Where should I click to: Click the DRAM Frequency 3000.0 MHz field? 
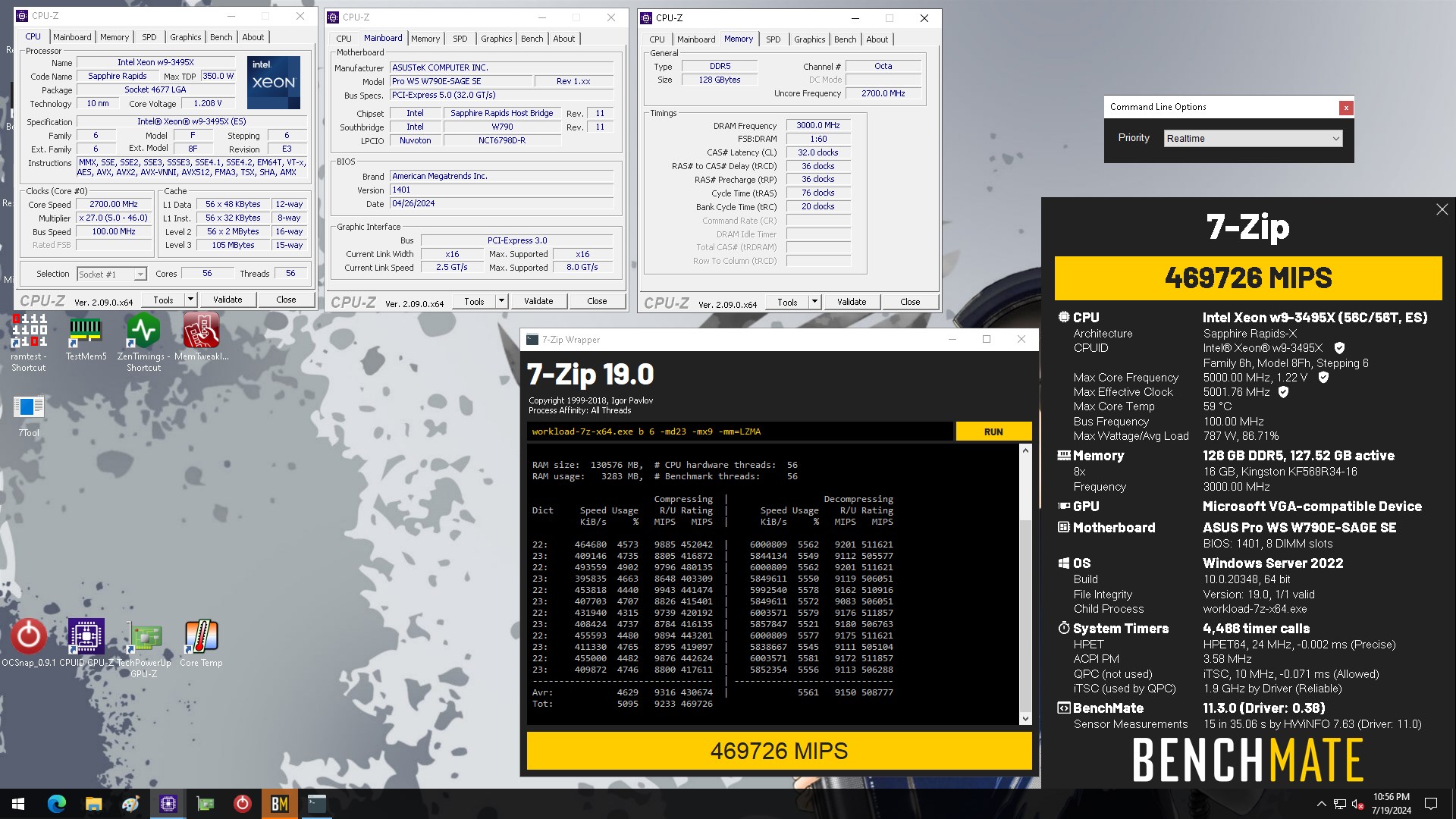click(818, 125)
